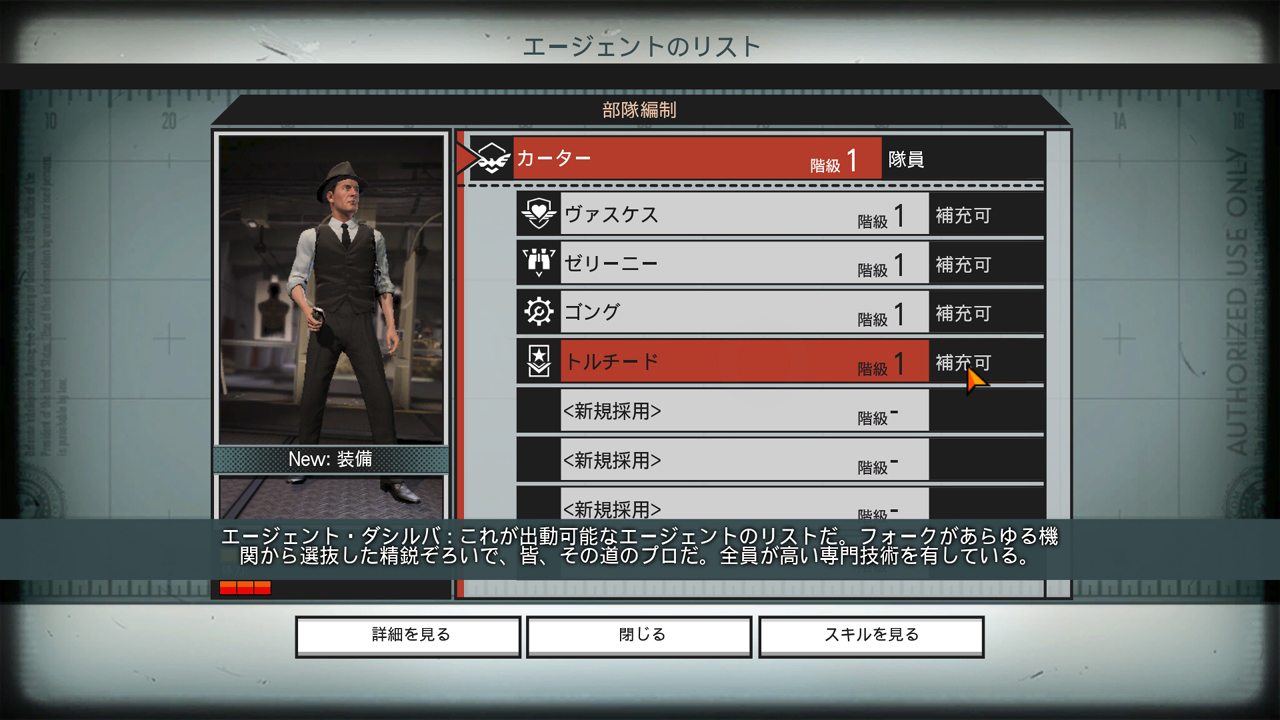1280x720 pixels.
Task: Click ゴング's gear-wrench engineer class icon
Action: (538, 312)
